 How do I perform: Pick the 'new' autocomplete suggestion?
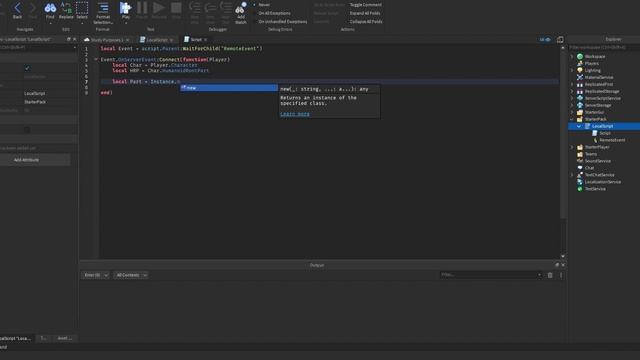(x=229, y=88)
